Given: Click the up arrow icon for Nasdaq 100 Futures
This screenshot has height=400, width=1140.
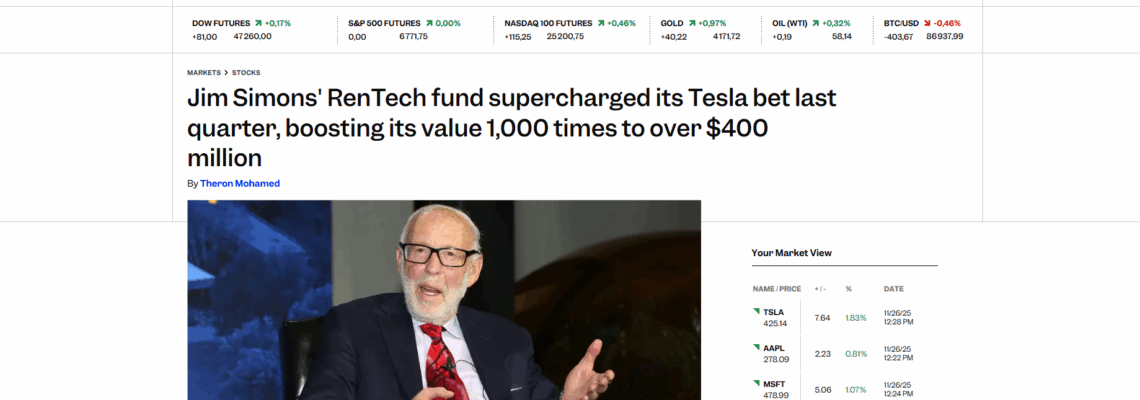Looking at the screenshot, I should coord(599,22).
